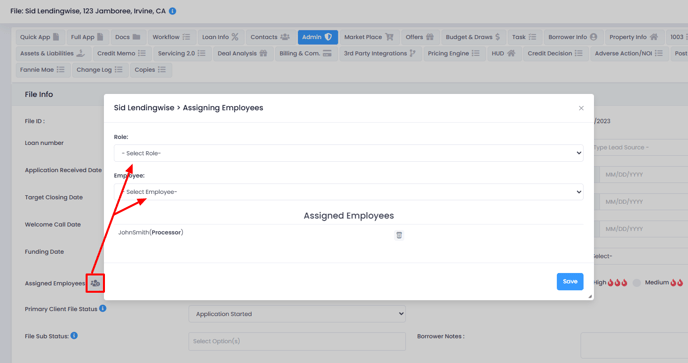Open the Admin shield tab
This screenshot has height=363, width=688.
318,37
